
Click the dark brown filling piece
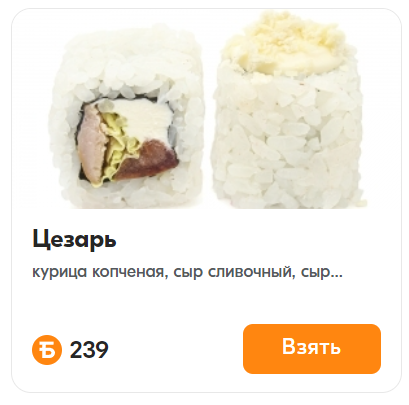pos(148,160)
